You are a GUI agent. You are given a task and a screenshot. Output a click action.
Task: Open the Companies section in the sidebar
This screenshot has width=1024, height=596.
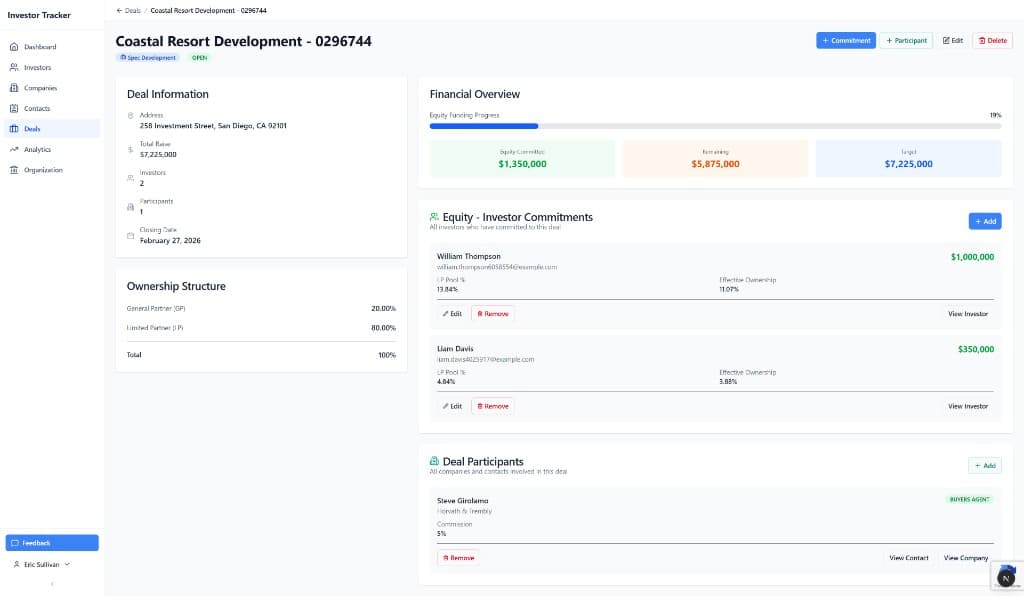pos(43,87)
